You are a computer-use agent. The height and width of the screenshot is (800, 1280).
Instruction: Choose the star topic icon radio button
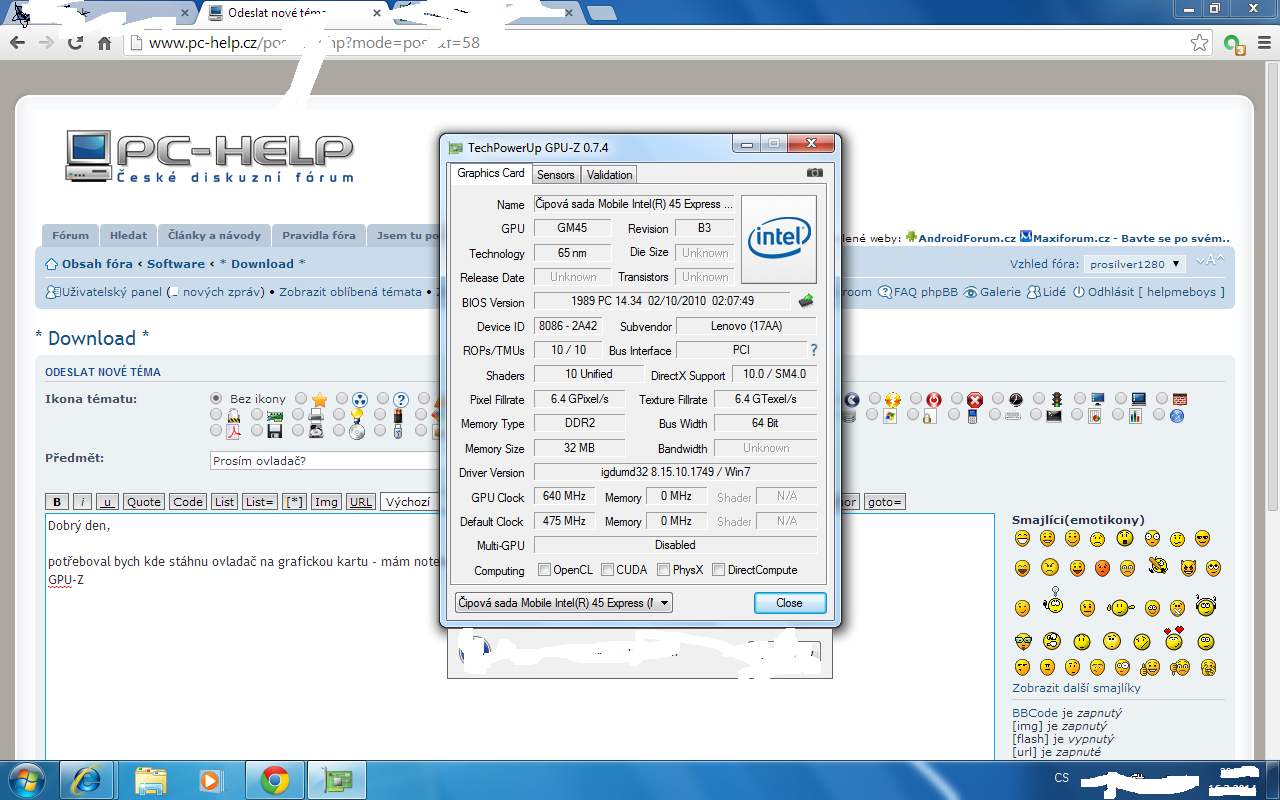click(x=301, y=398)
